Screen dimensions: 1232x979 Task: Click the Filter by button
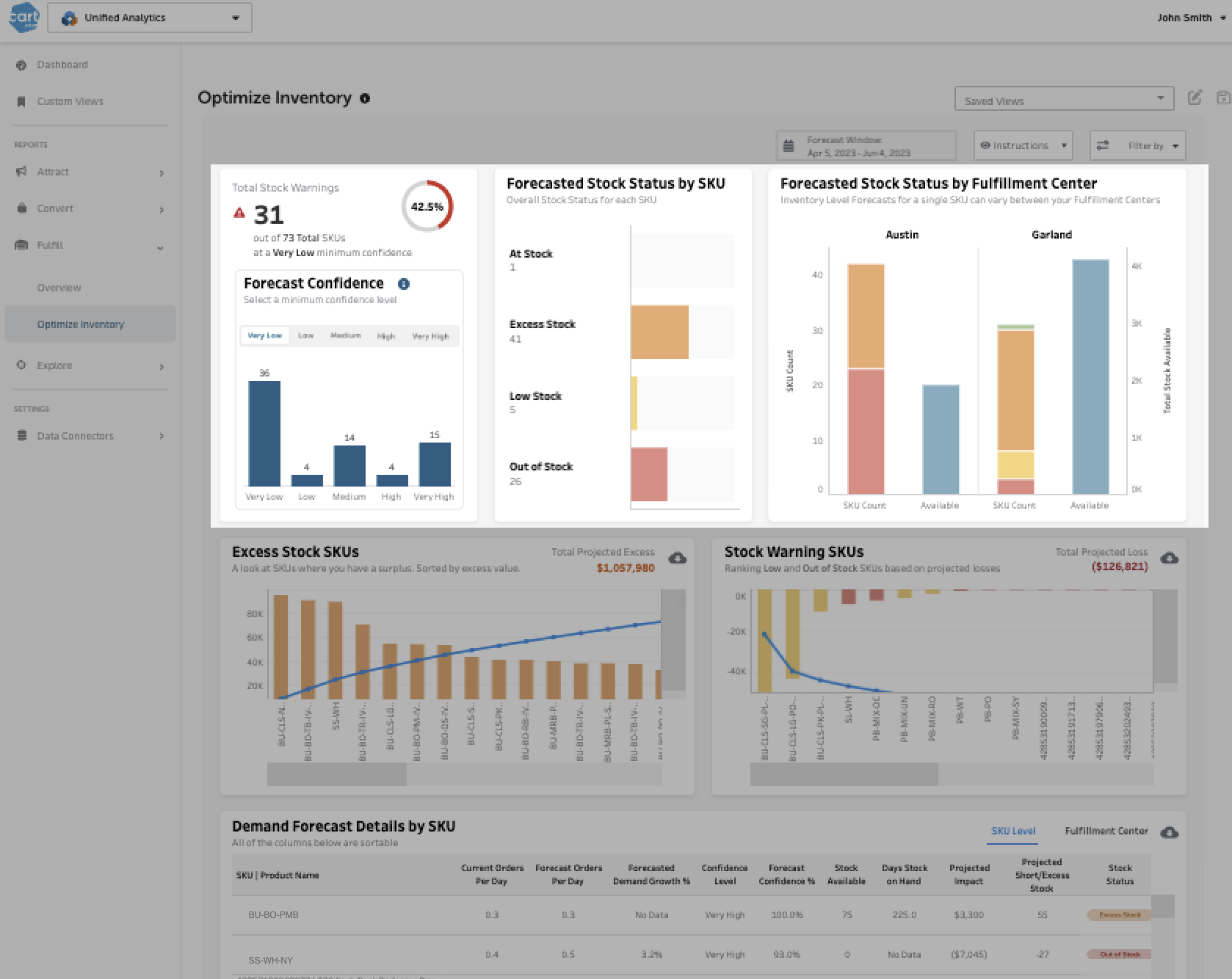pos(1137,145)
